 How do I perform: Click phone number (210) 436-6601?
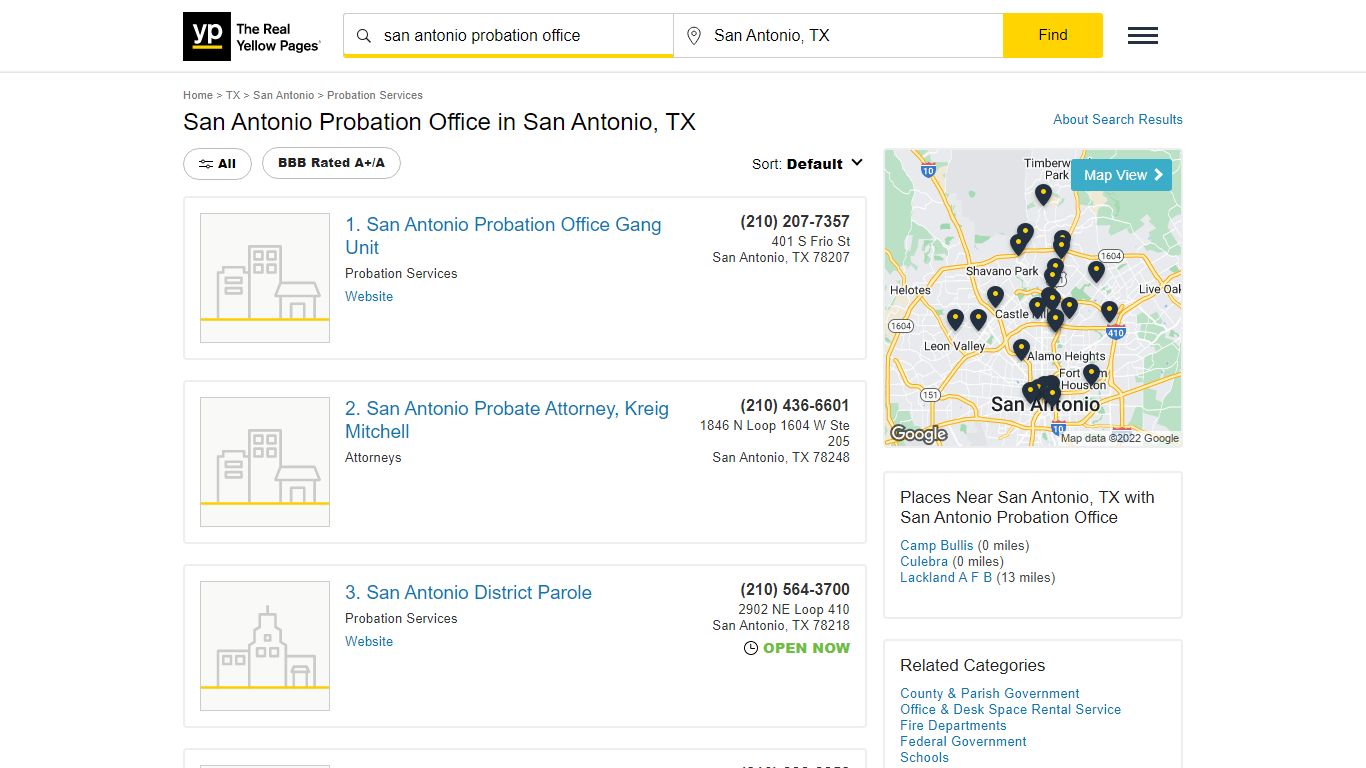795,405
